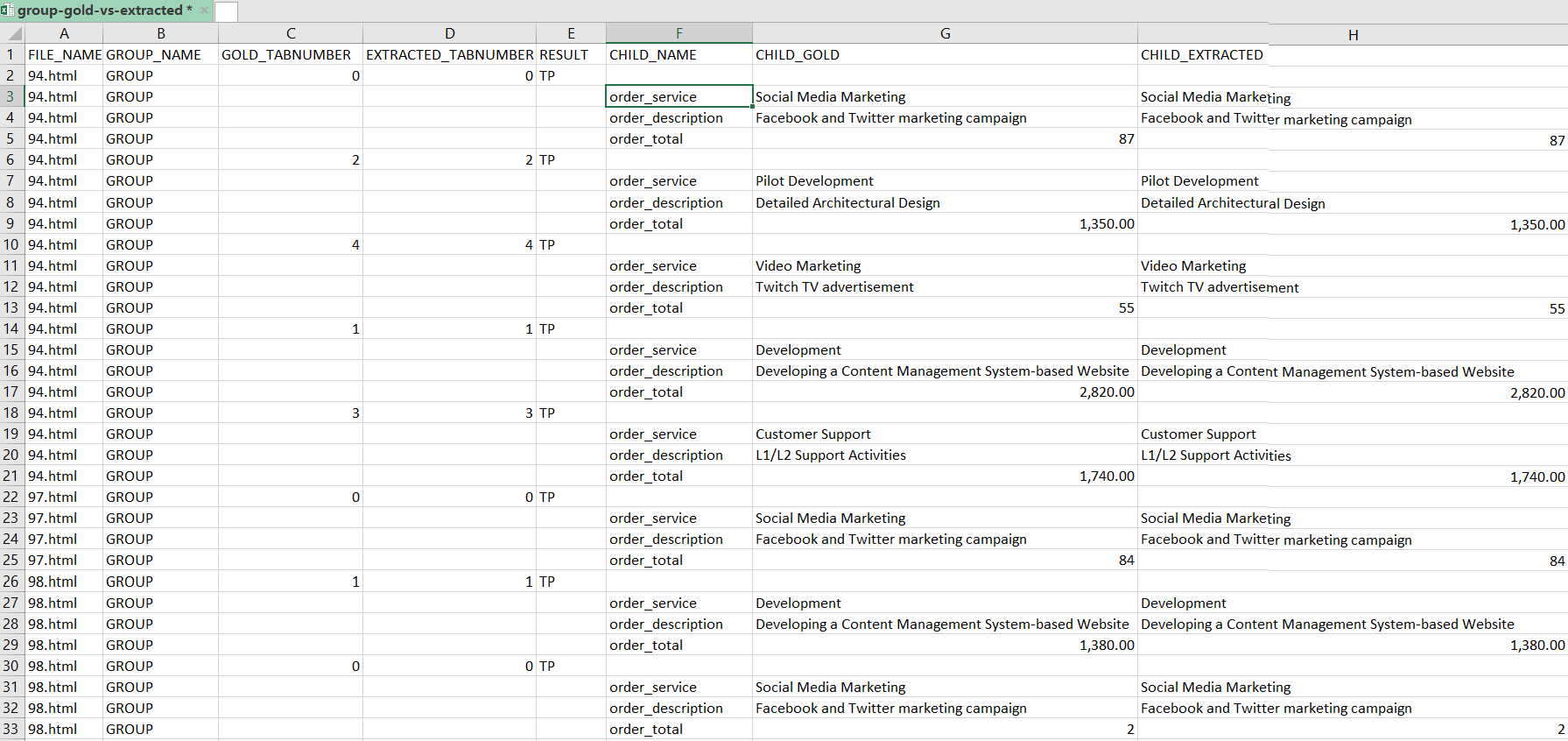This screenshot has height=741, width=1568.
Task: Click the spreadsheet file icon on the tab
Action: point(8,11)
